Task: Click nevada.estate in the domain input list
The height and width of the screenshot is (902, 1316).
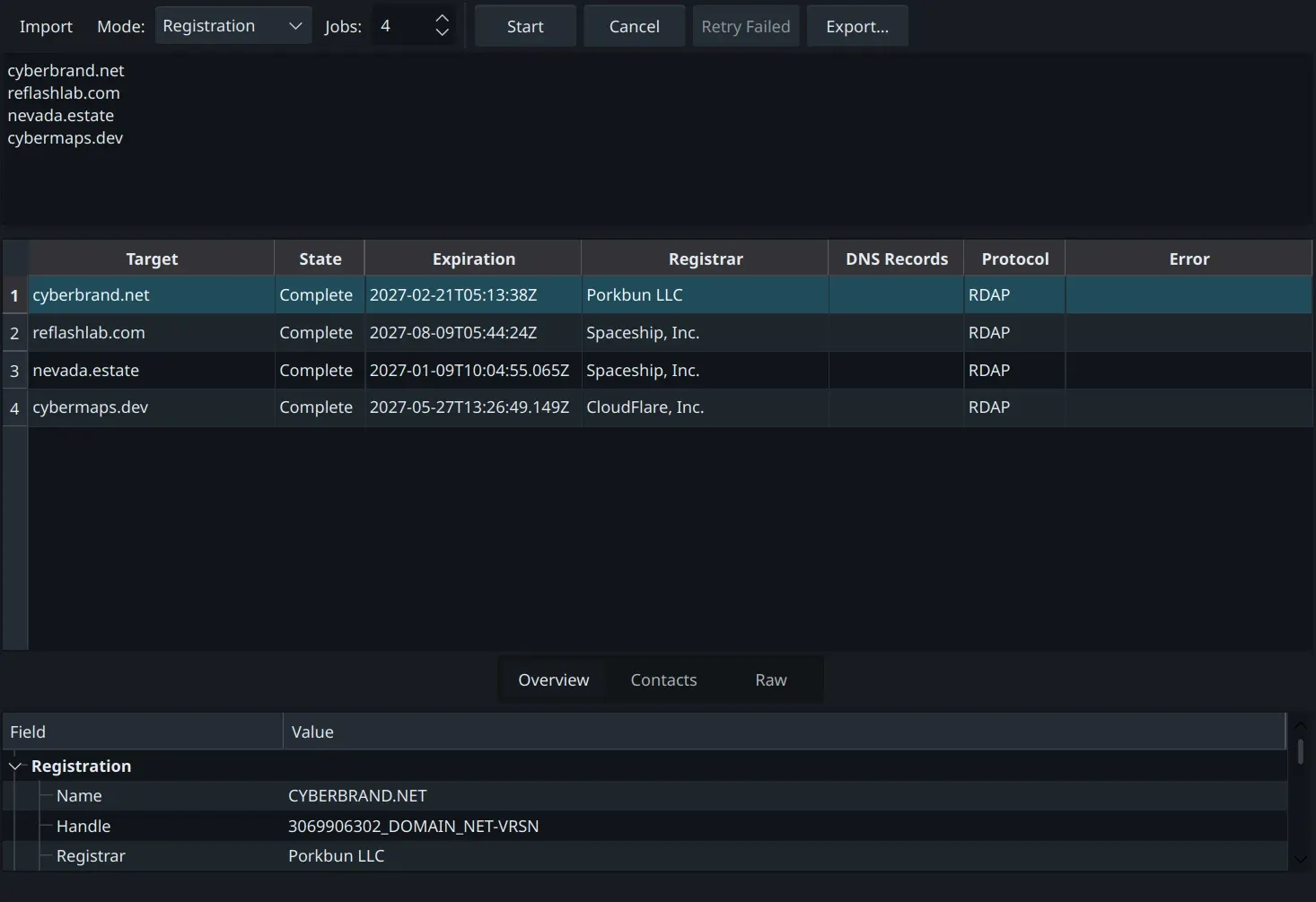Action: click(61, 115)
